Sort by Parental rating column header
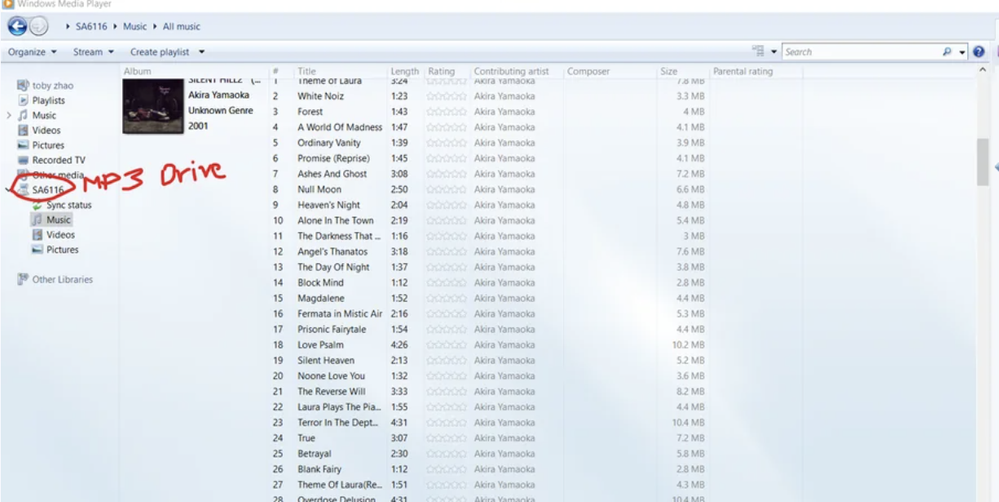999x502 pixels. coord(742,71)
